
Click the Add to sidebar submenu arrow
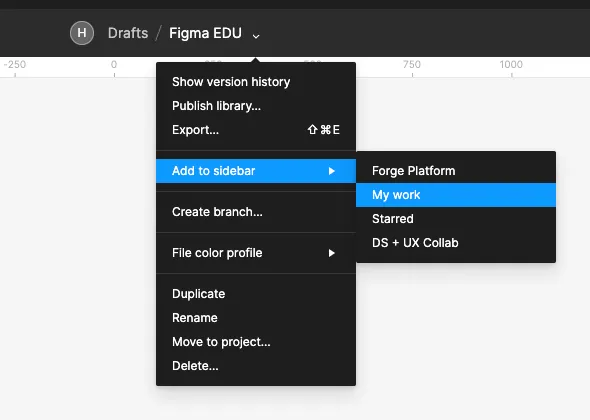point(331,171)
